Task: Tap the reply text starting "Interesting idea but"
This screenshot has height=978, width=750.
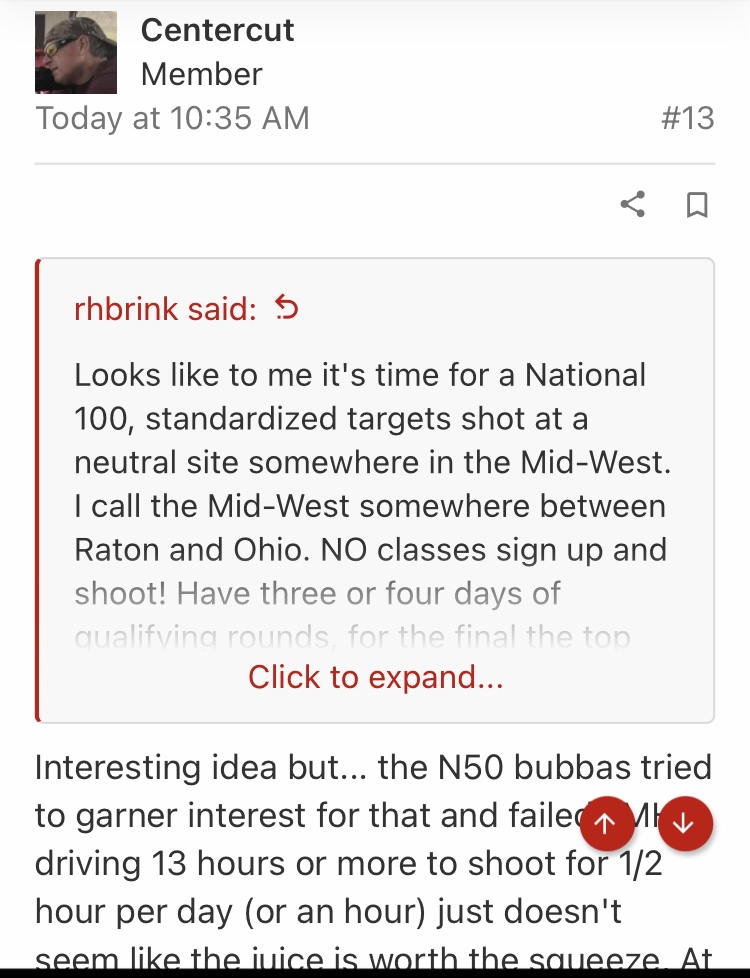Action: coord(373,767)
